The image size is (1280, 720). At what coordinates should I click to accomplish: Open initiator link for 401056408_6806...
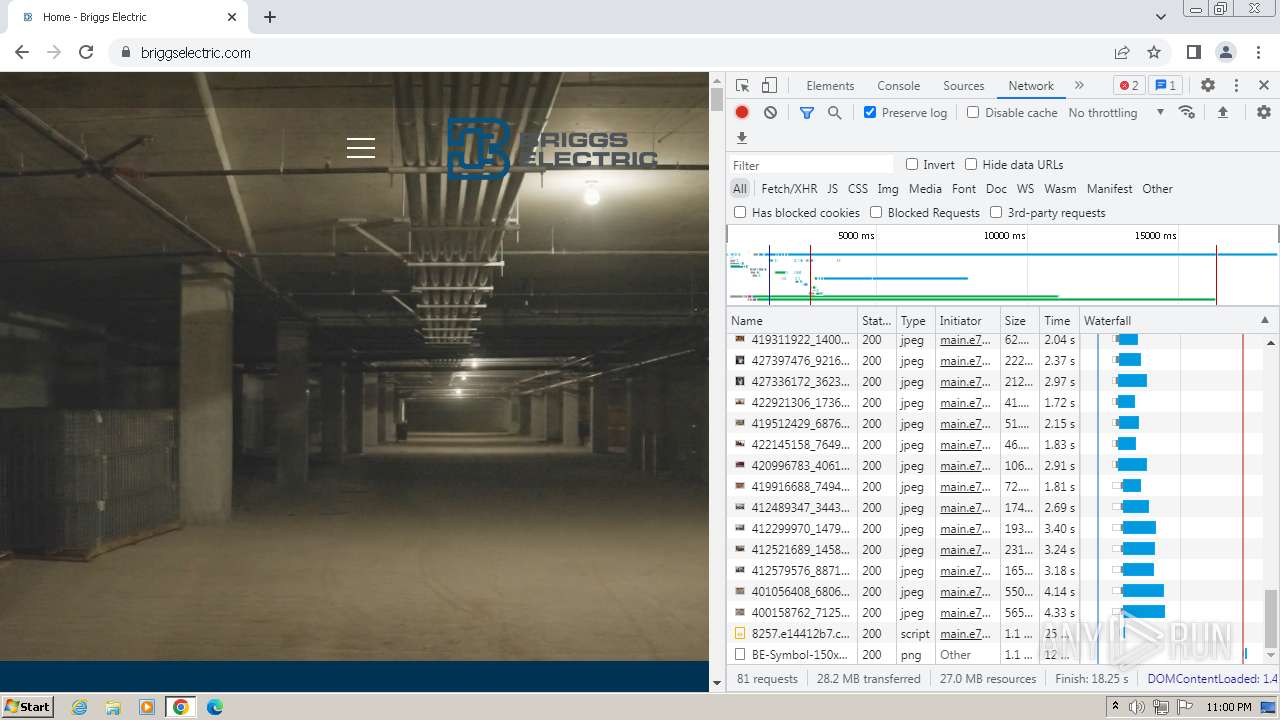965,591
